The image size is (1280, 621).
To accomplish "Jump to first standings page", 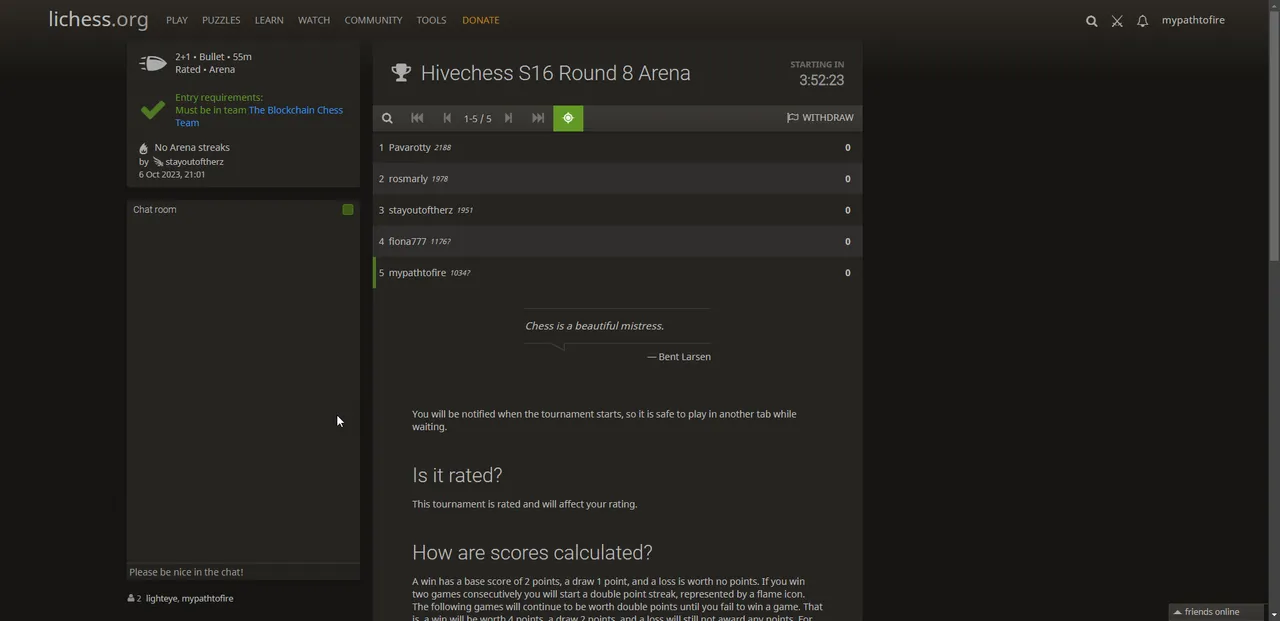I will point(417,118).
